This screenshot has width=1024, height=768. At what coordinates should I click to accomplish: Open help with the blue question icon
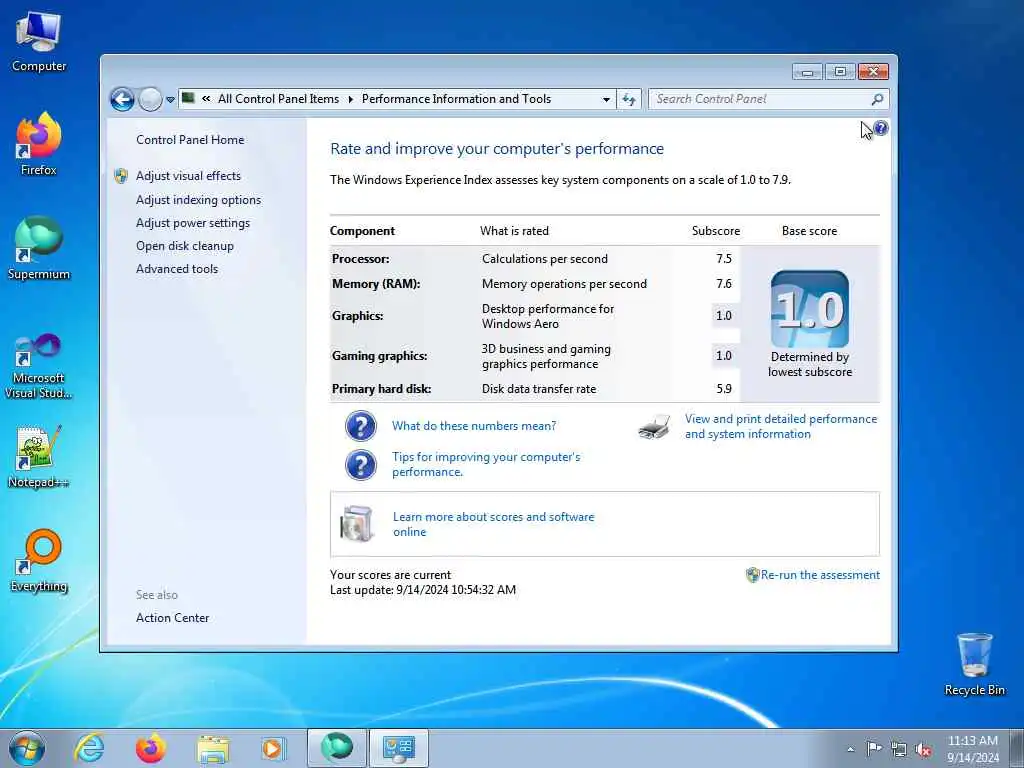(880, 128)
